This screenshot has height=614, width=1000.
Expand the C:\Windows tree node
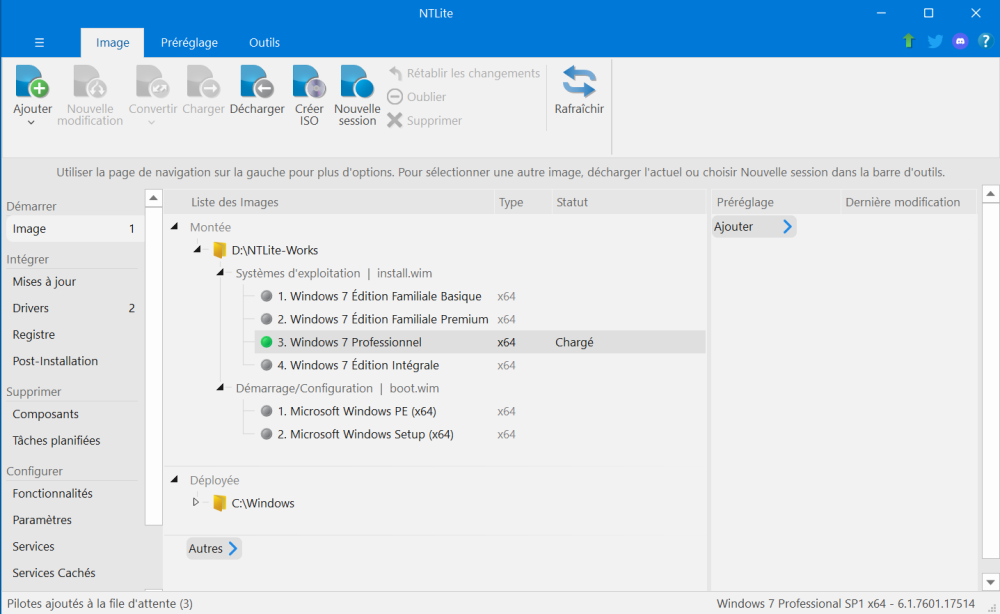(196, 502)
